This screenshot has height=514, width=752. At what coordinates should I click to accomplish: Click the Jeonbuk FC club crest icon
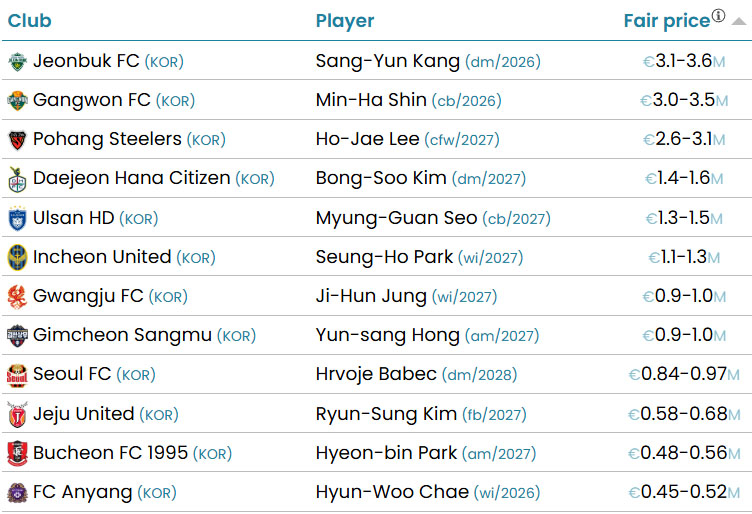[17, 62]
